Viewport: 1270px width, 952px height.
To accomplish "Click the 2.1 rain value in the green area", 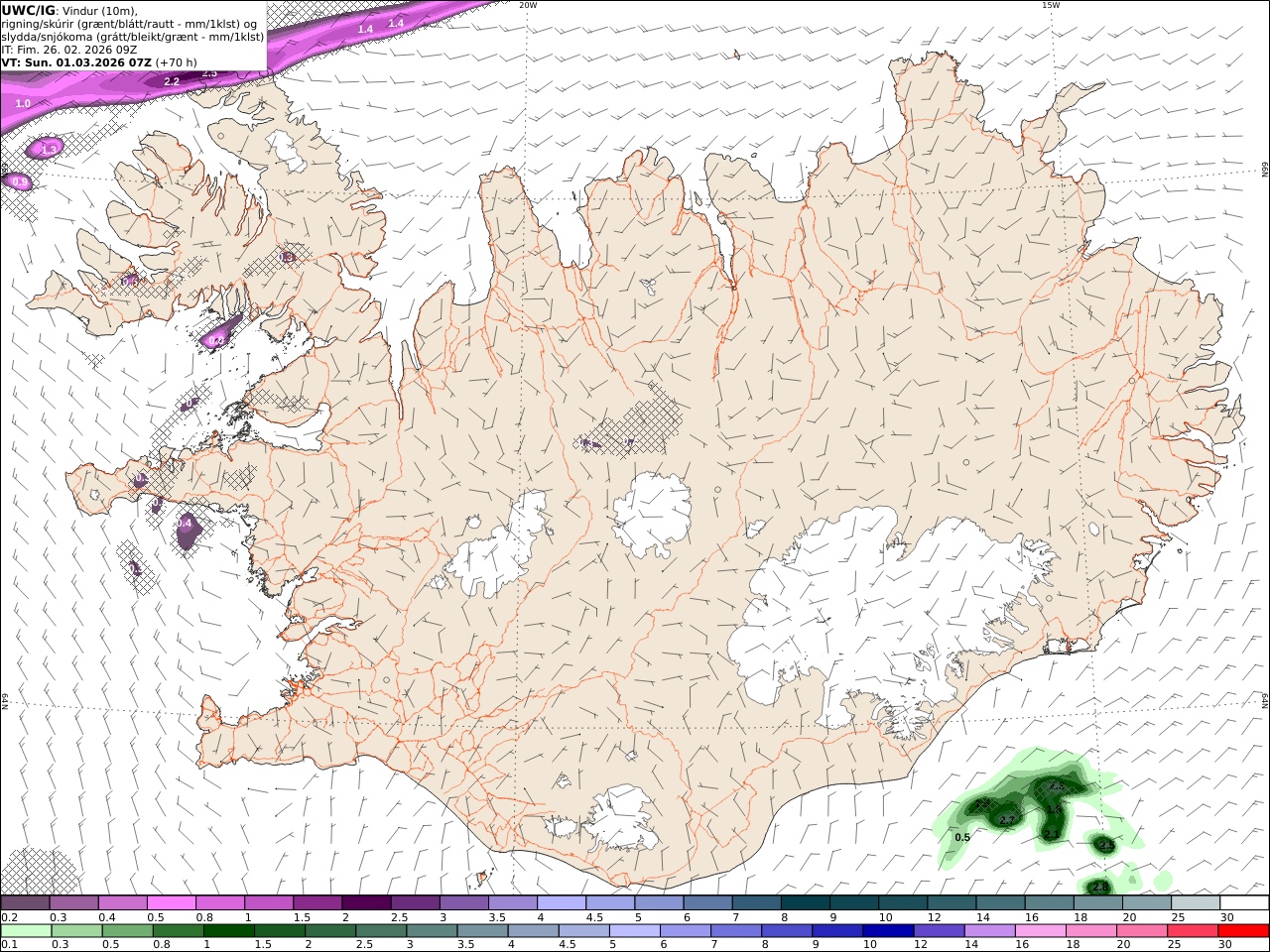I will tap(1052, 835).
